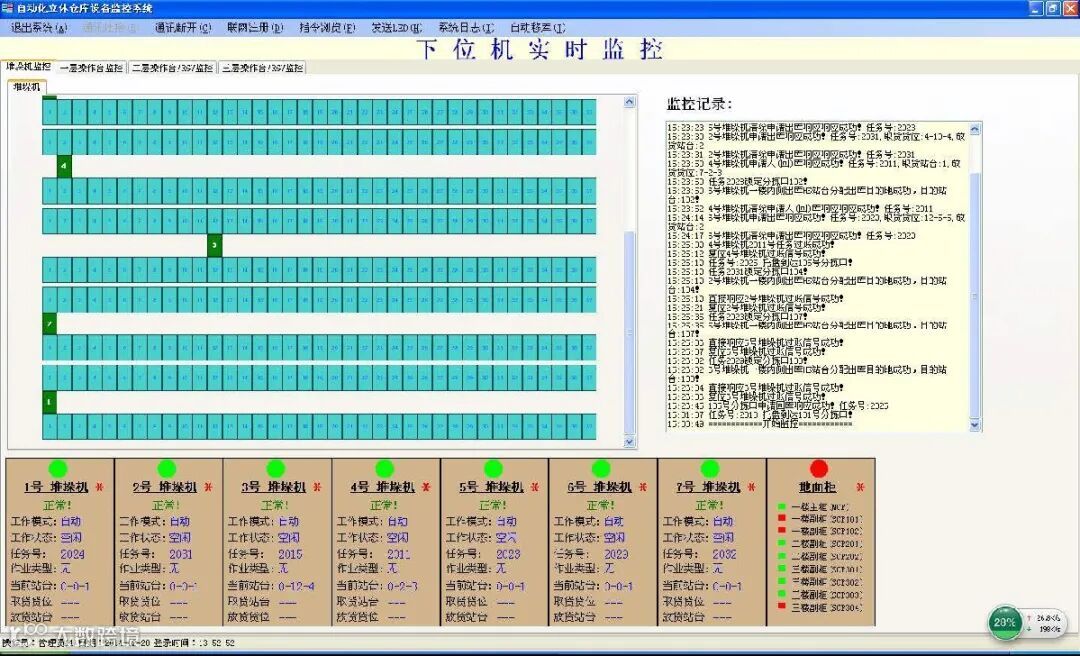1080x656 pixels.
Task: Open the 通讯断开(C) menu
Action: point(183,28)
